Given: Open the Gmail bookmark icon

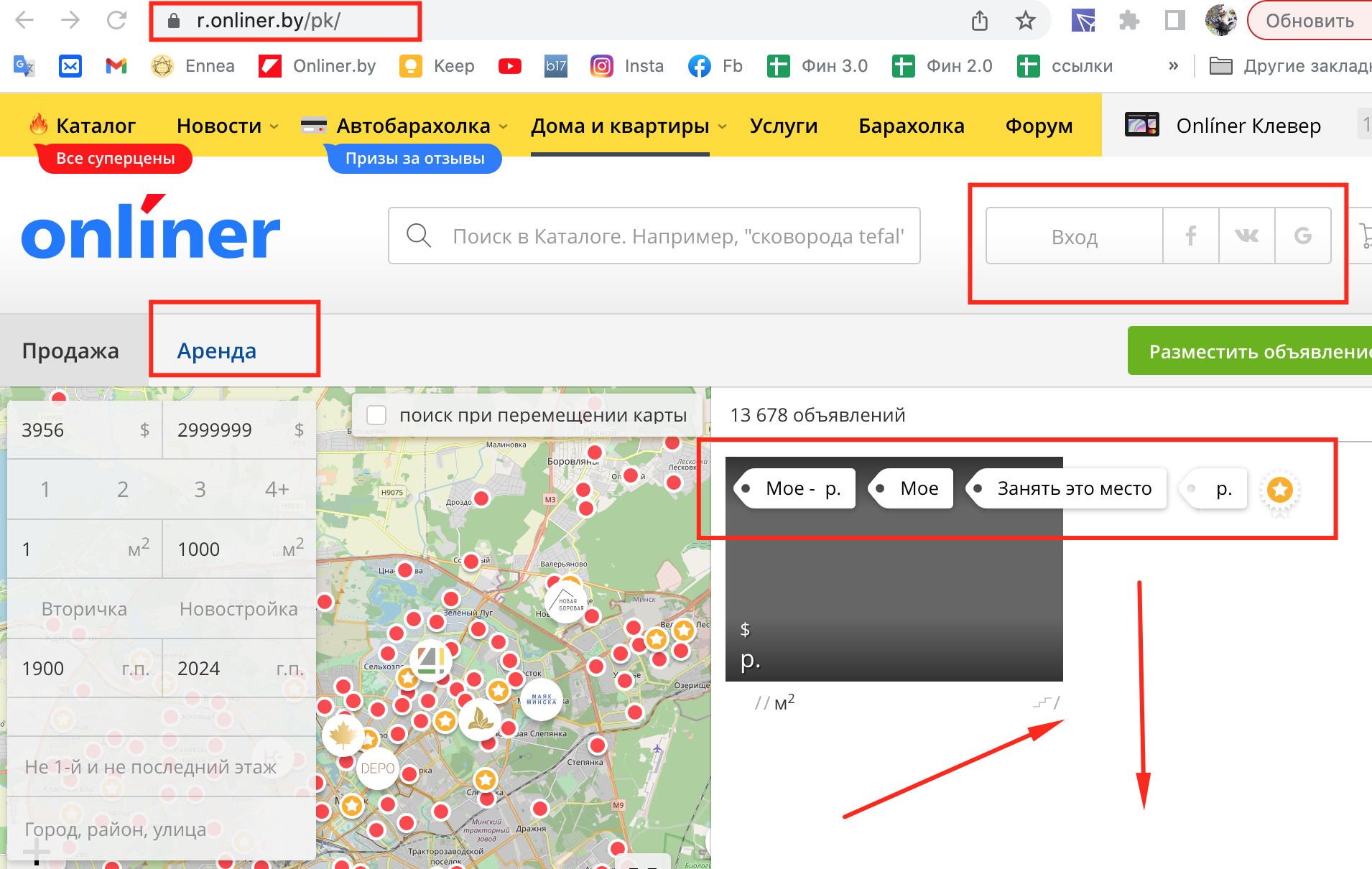Looking at the screenshot, I should click(x=116, y=66).
